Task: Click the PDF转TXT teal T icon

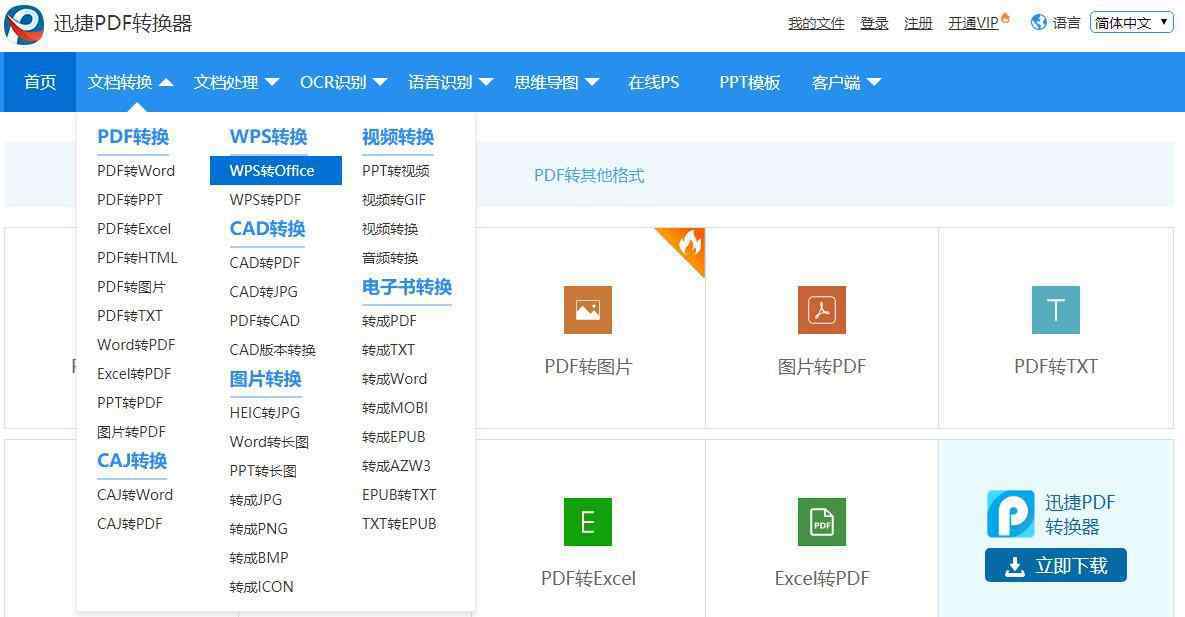Action: 1056,310
